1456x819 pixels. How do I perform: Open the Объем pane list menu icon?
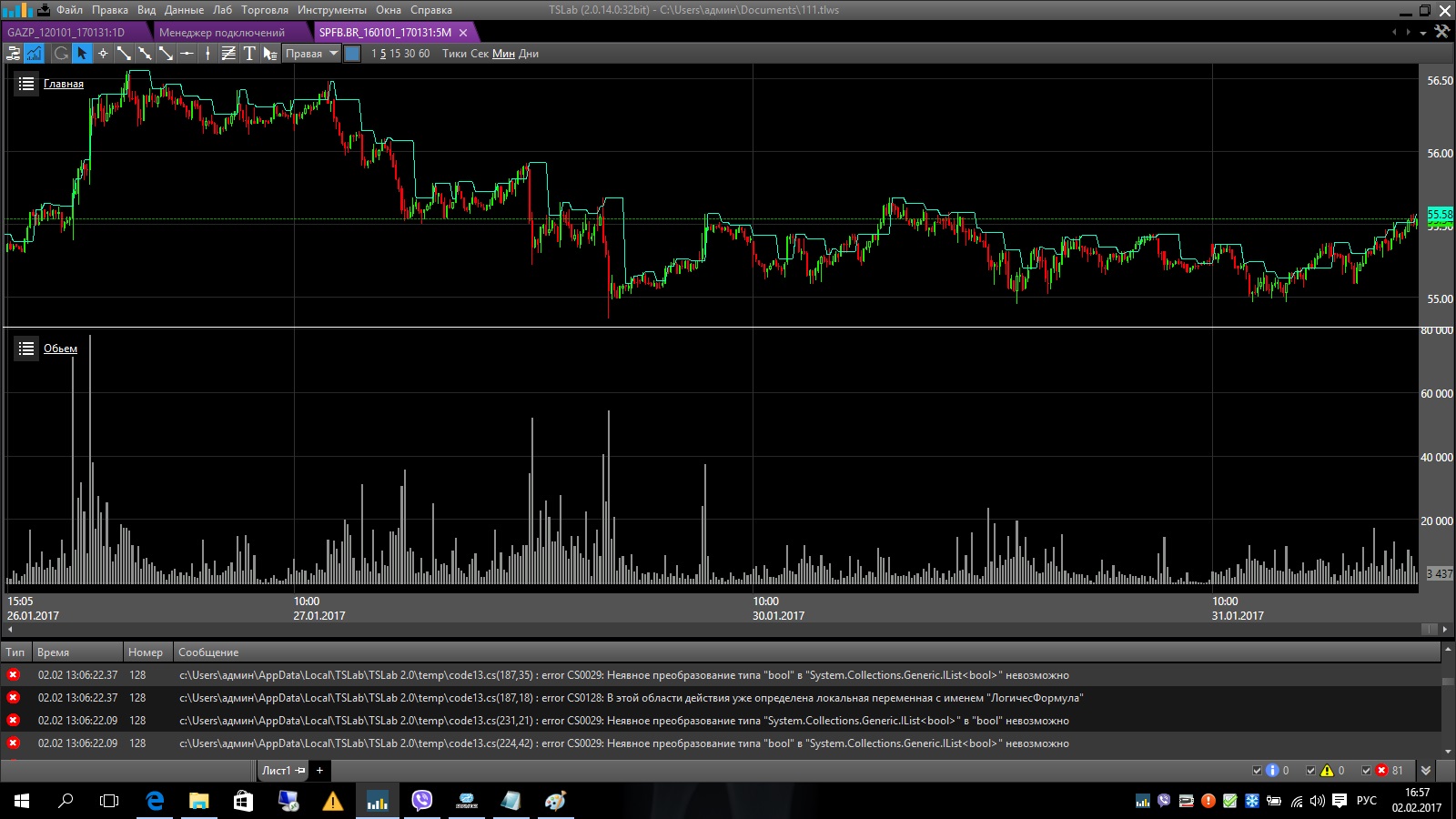pos(26,349)
